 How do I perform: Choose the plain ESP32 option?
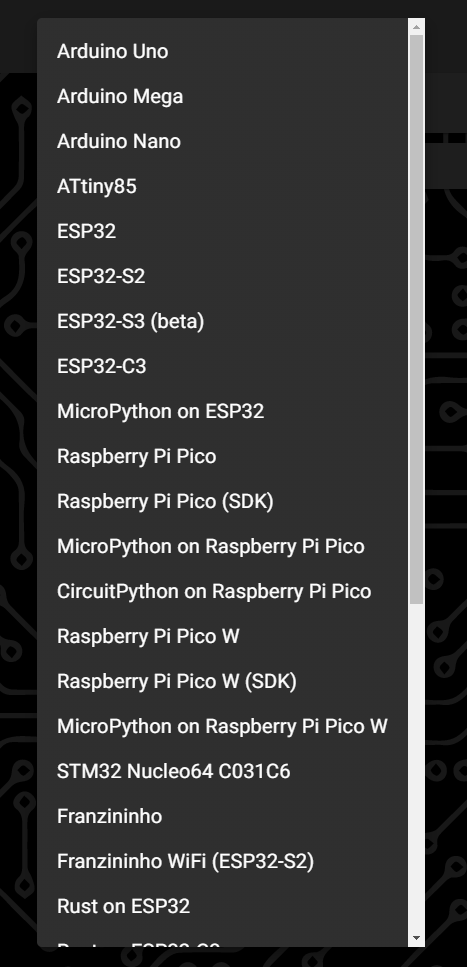[223, 231]
